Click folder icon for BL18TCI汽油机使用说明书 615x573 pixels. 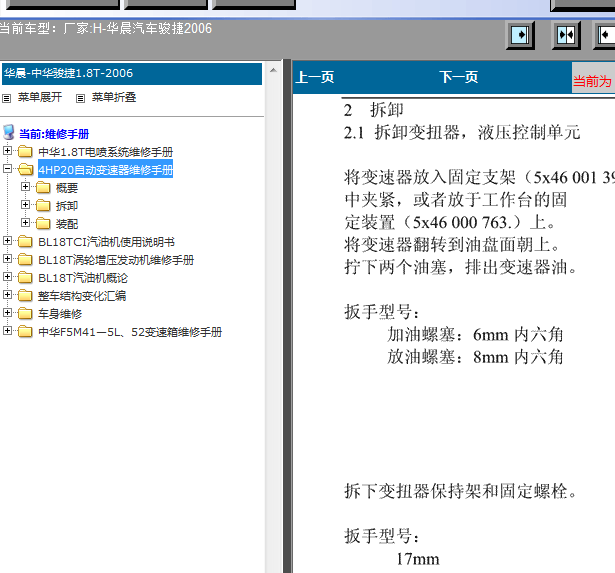(x=25, y=242)
